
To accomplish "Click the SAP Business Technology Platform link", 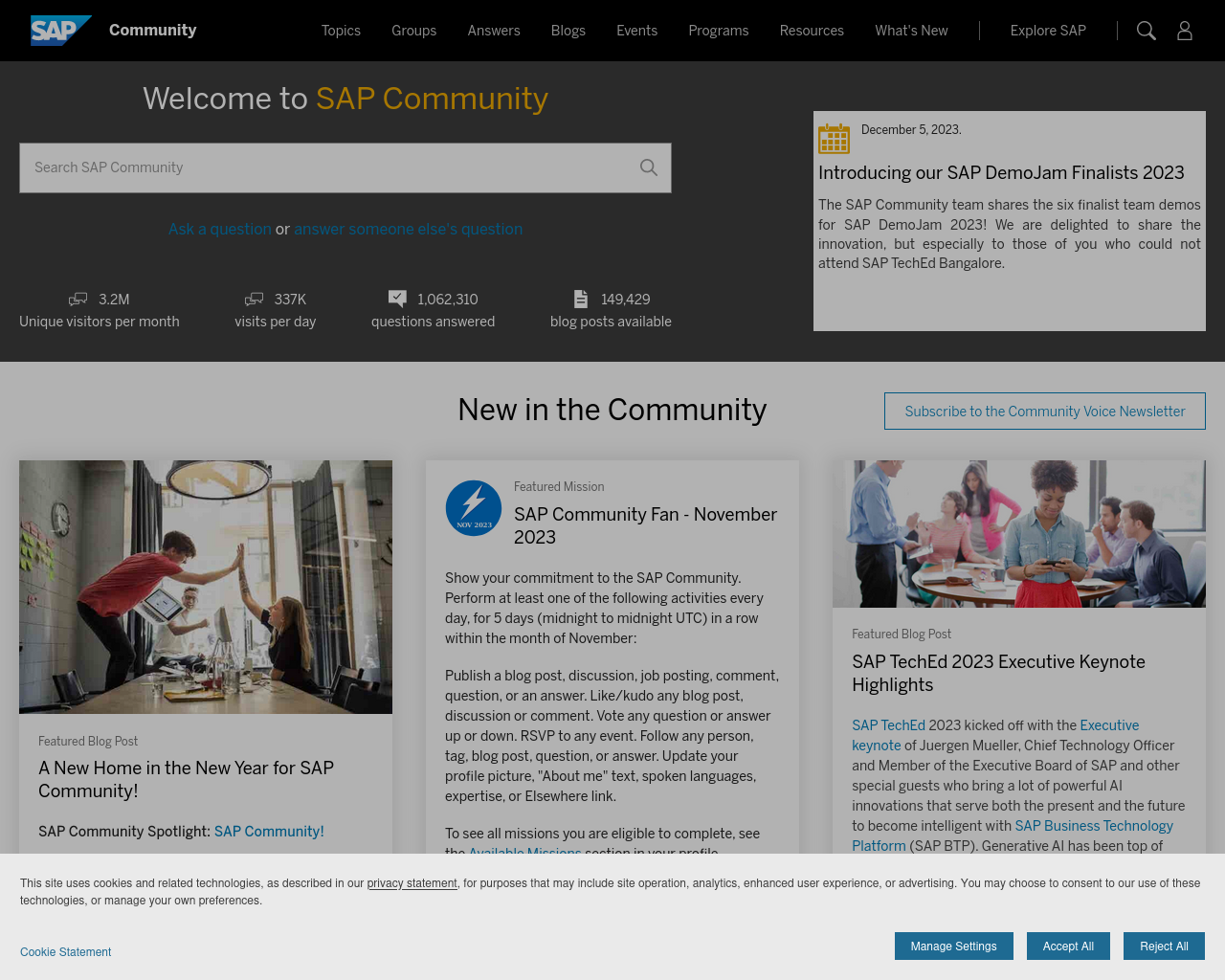I will (1094, 826).
